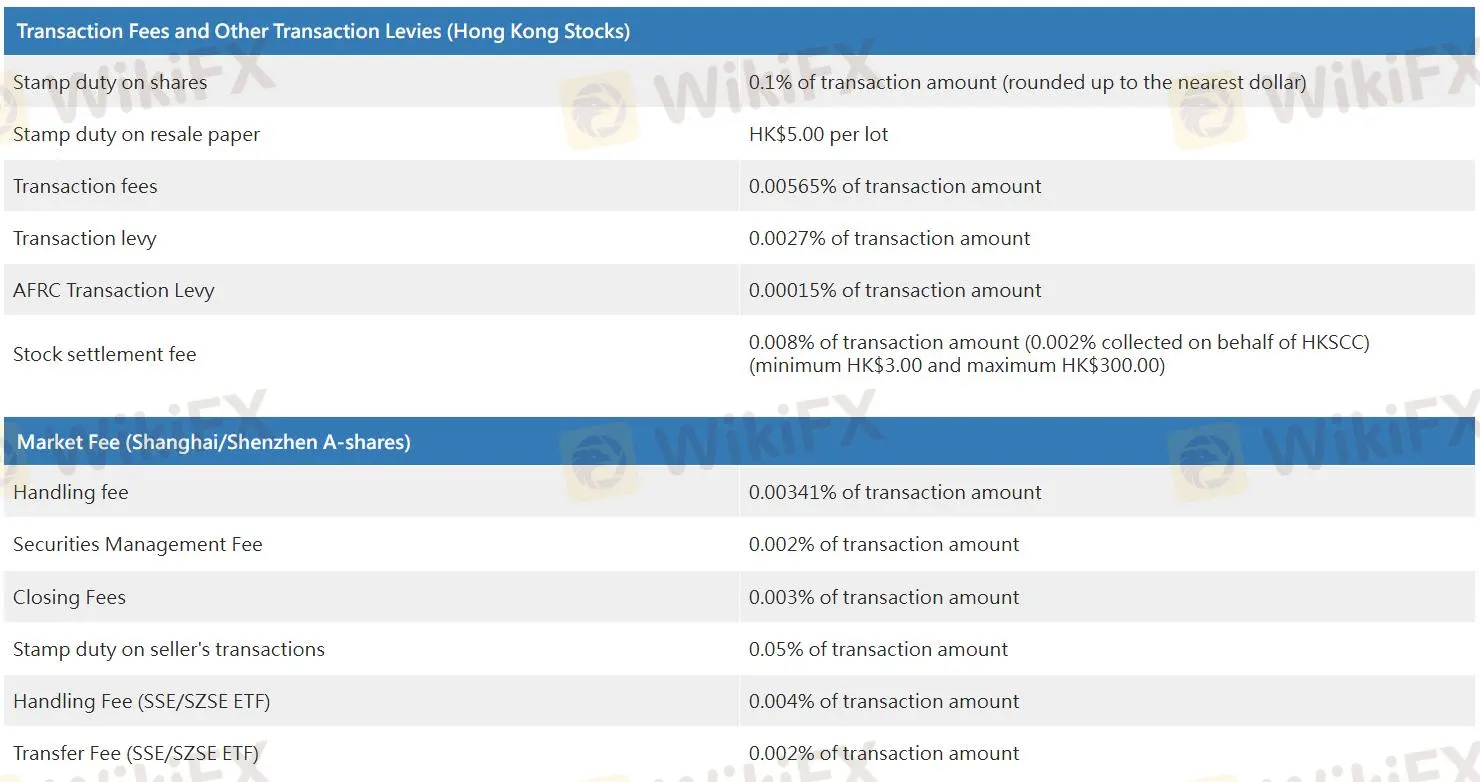This screenshot has height=782, width=1480.
Task: Click the 0.00341% of transaction amount value
Action: point(895,492)
